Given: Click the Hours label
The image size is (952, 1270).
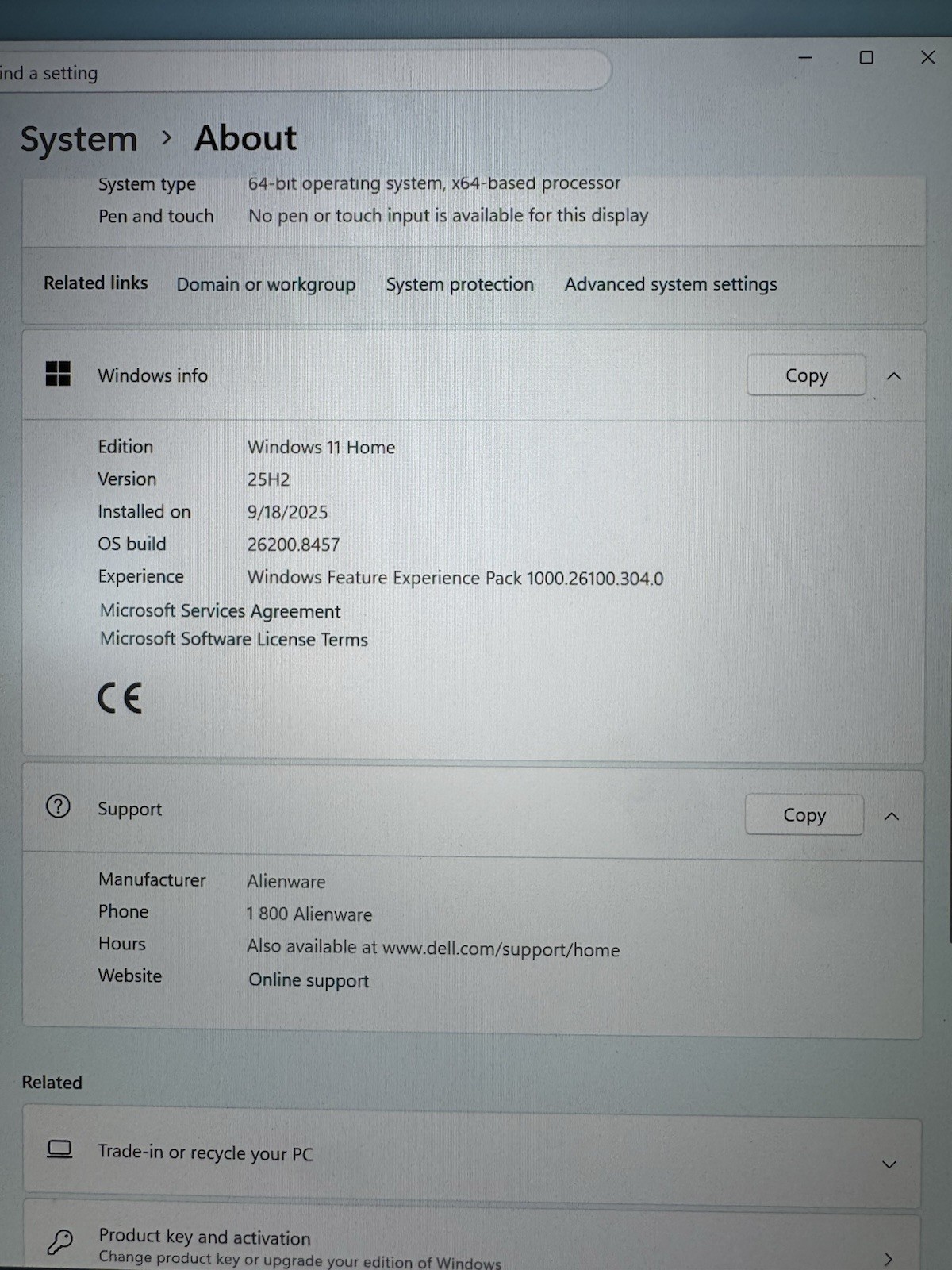Looking at the screenshot, I should tap(121, 943).
